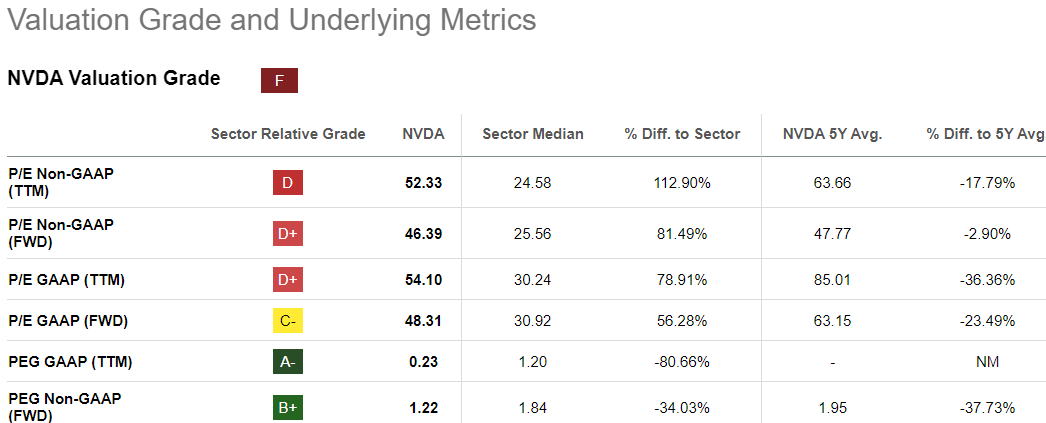Click the yellow C- grade badge

coord(287,321)
